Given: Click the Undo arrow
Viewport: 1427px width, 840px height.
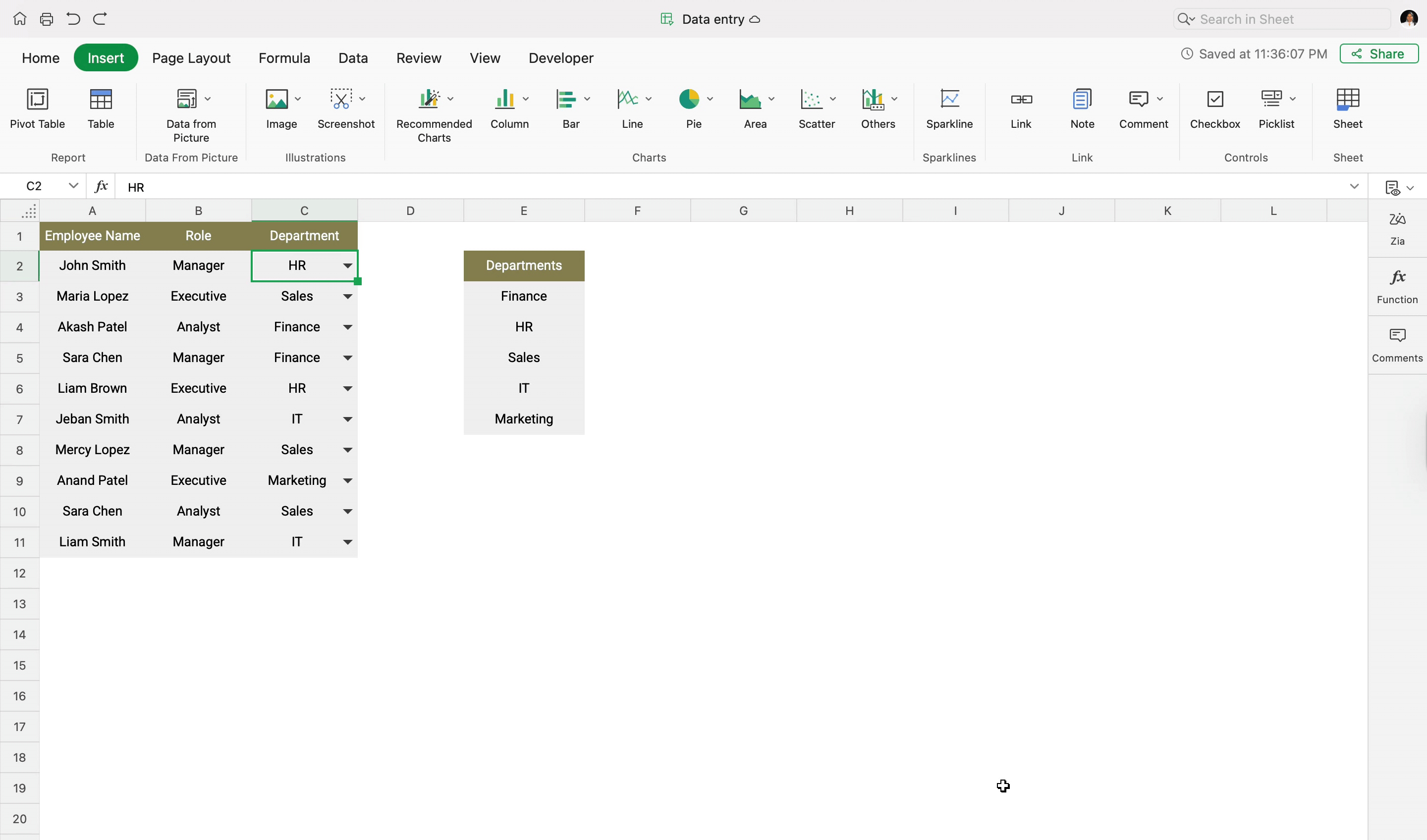Looking at the screenshot, I should tap(73, 19).
